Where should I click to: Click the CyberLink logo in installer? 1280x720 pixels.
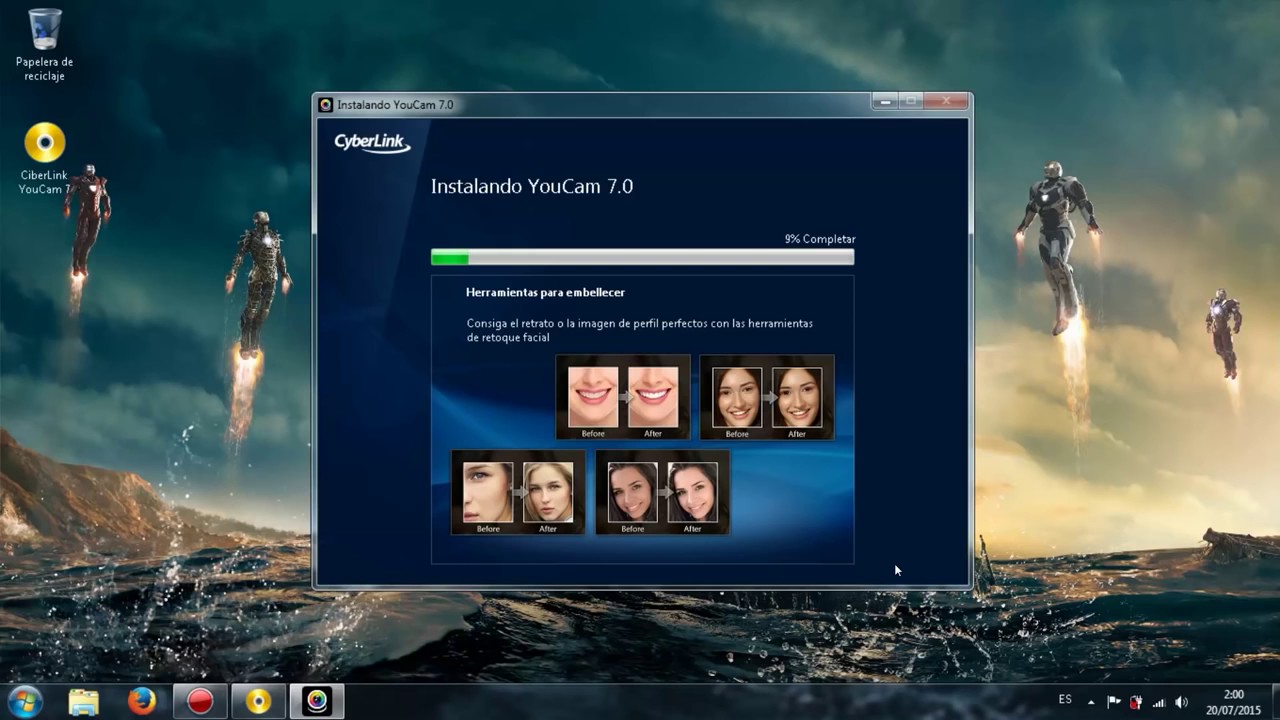point(372,142)
